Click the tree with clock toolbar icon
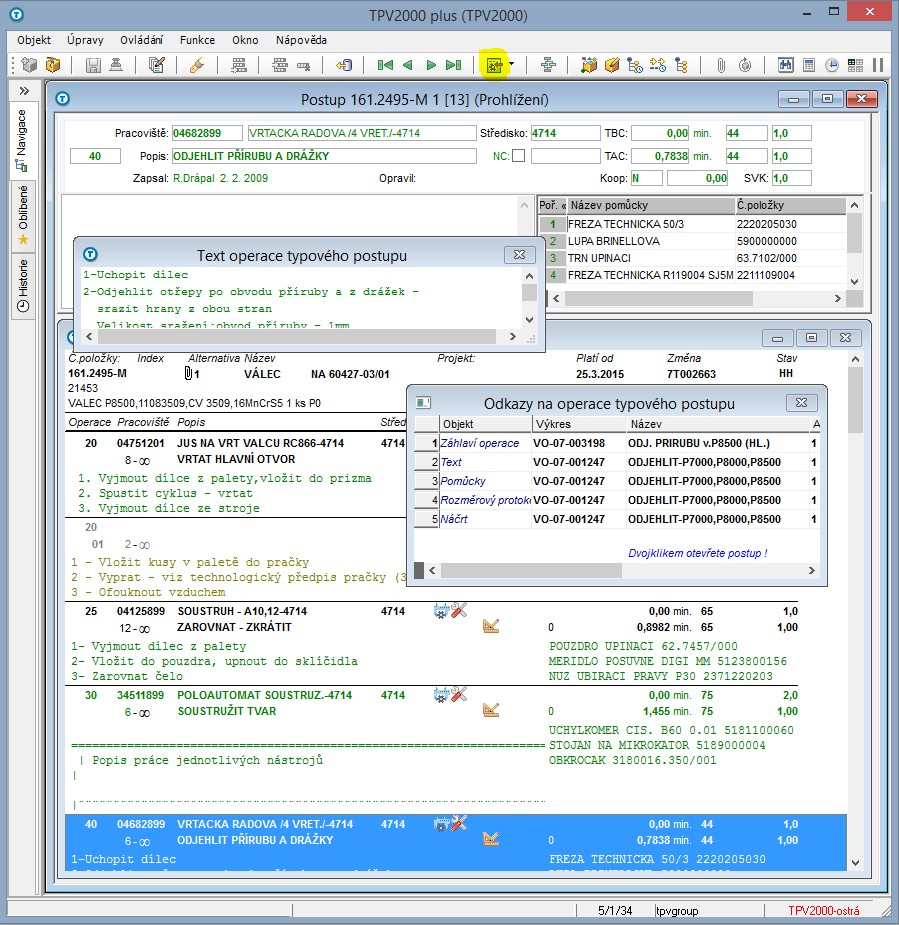Image resolution: width=899 pixels, height=925 pixels. (x=635, y=65)
